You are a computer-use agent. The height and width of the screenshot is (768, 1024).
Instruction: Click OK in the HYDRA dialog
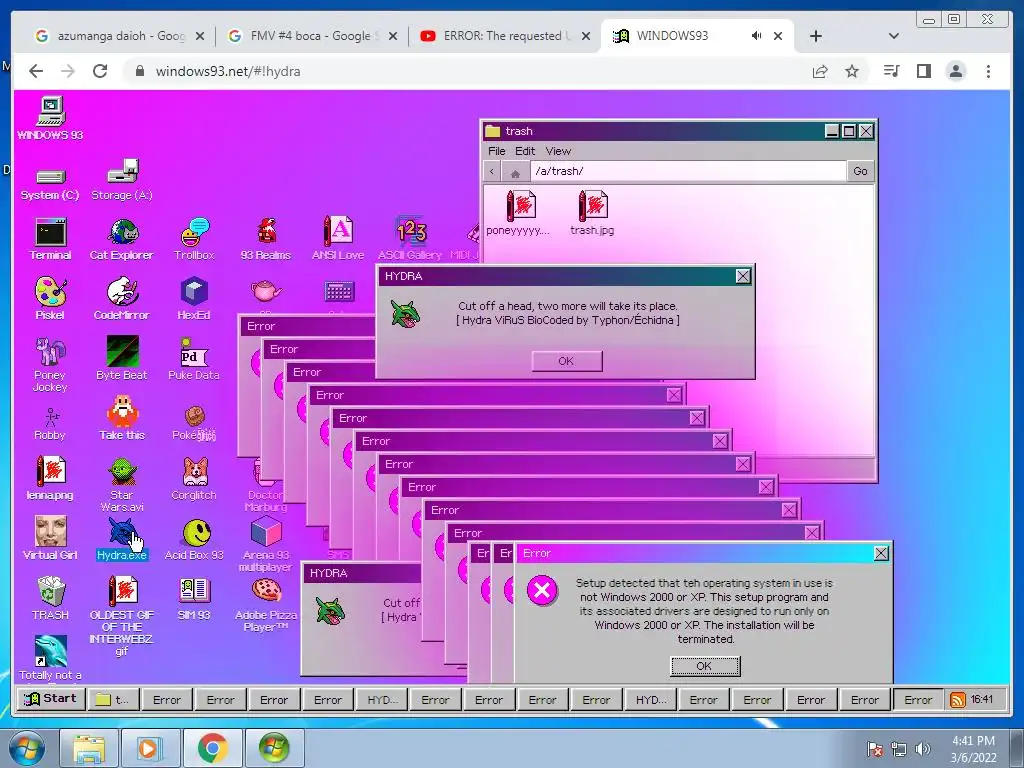coord(566,361)
